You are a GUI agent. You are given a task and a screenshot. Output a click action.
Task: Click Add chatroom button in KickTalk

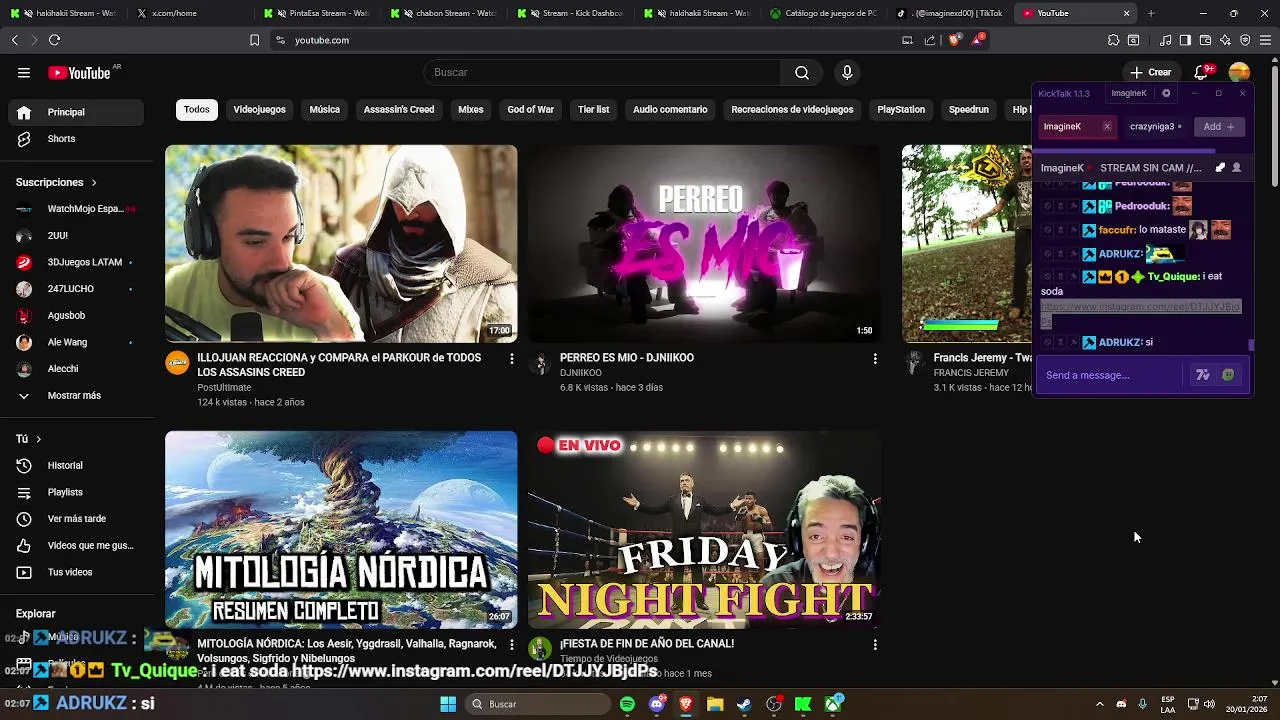tap(1219, 127)
